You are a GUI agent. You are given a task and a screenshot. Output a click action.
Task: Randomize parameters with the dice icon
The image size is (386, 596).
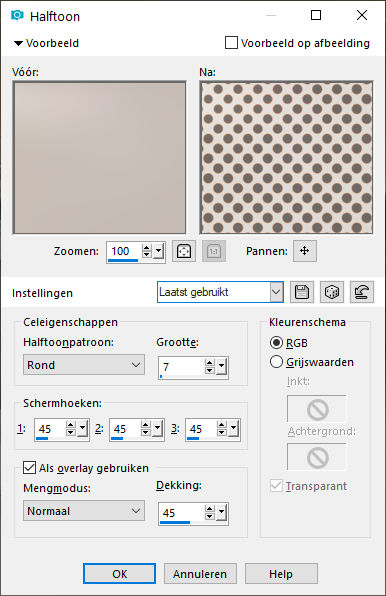(x=332, y=292)
